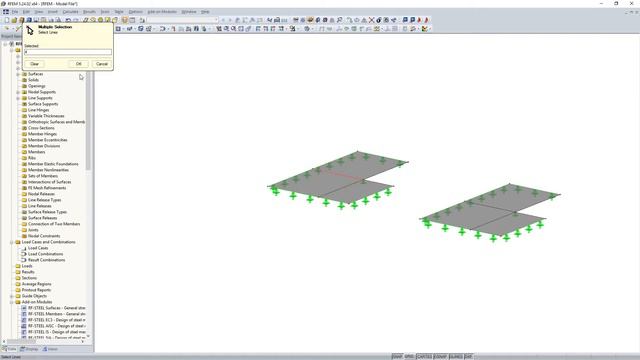Expand the Guide Objects tree node
This screenshot has width=640, height=360.
click(11, 296)
